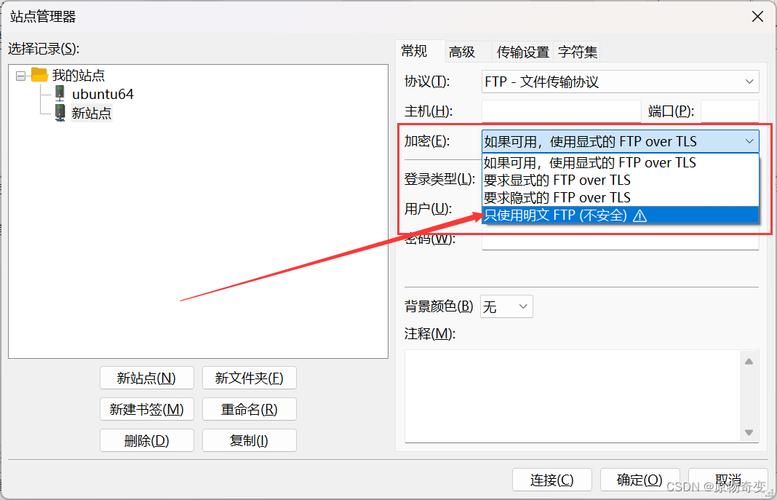Screen dimensions: 777x500
Task: Choose 要求隐式的 FTP over TLS option
Action: pos(620,198)
